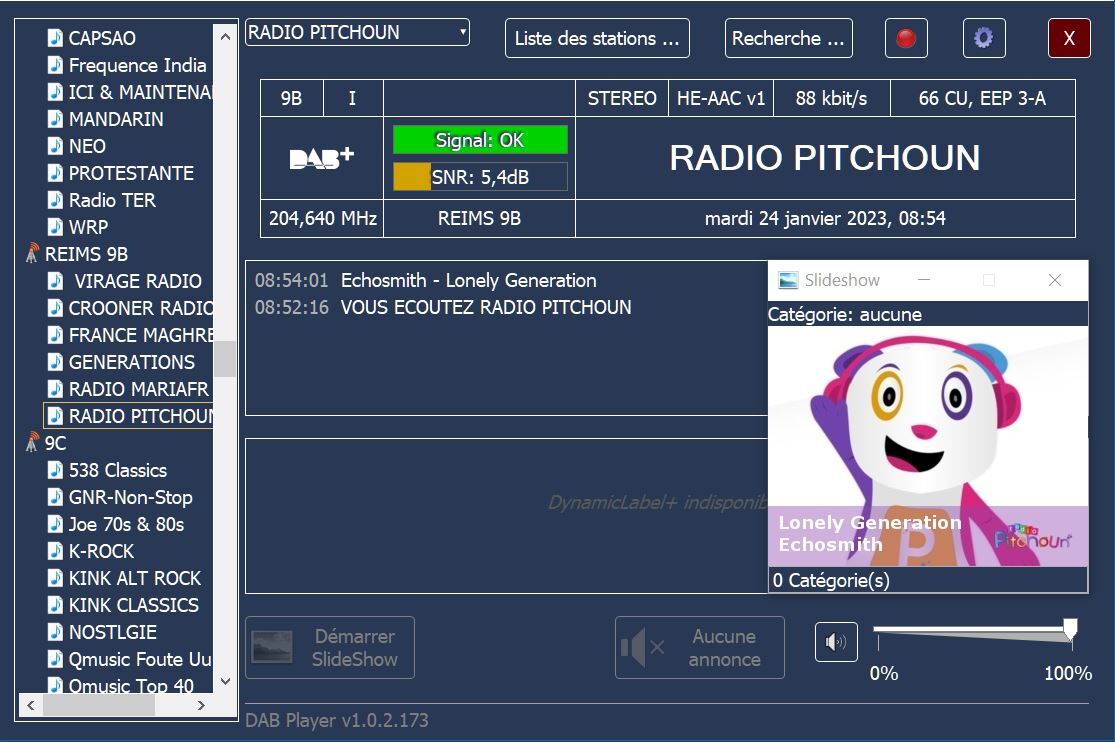Click the PROTESTANTE station music icon
Image resolution: width=1115 pixels, height=742 pixels.
click(x=55, y=173)
